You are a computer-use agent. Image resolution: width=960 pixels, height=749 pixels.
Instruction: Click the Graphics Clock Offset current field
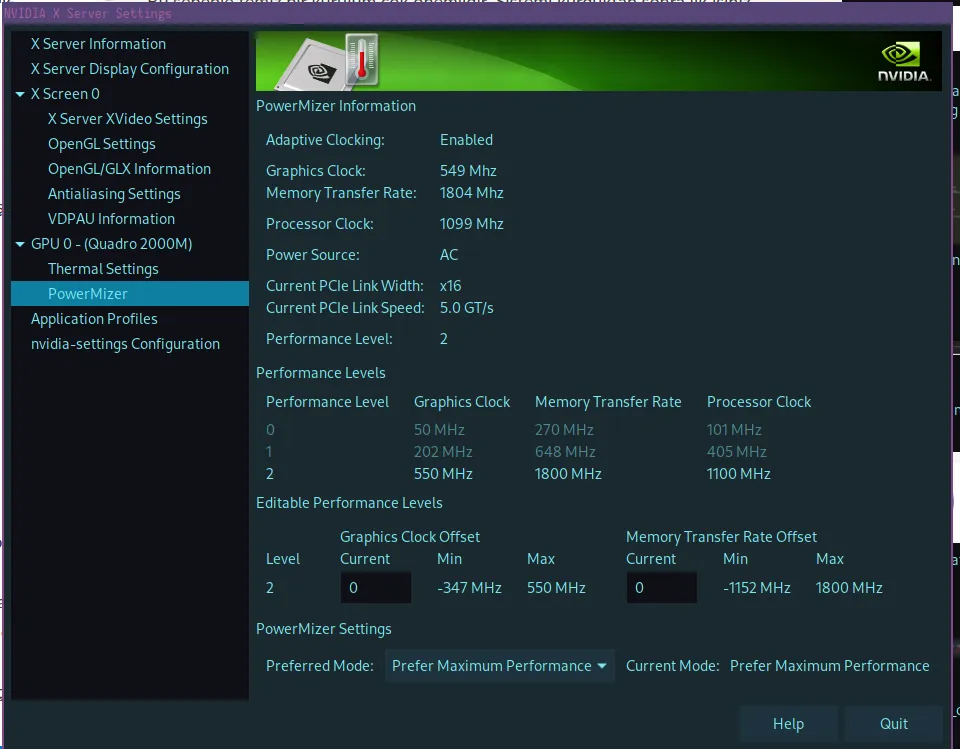pos(375,588)
